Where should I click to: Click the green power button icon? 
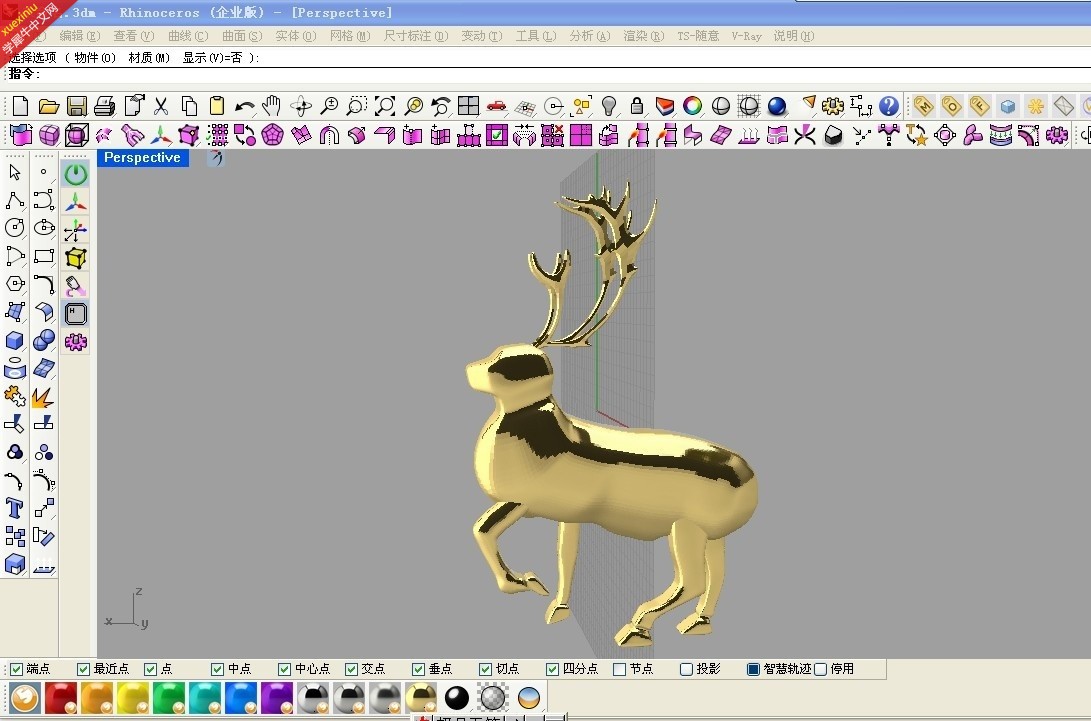(76, 173)
